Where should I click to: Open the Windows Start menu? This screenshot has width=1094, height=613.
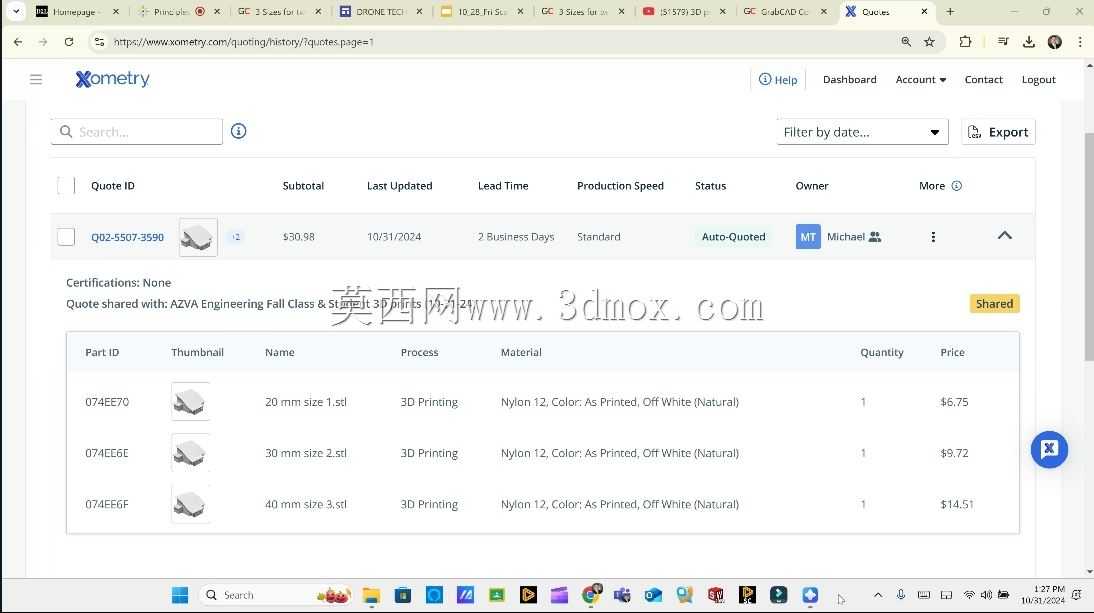click(x=180, y=595)
